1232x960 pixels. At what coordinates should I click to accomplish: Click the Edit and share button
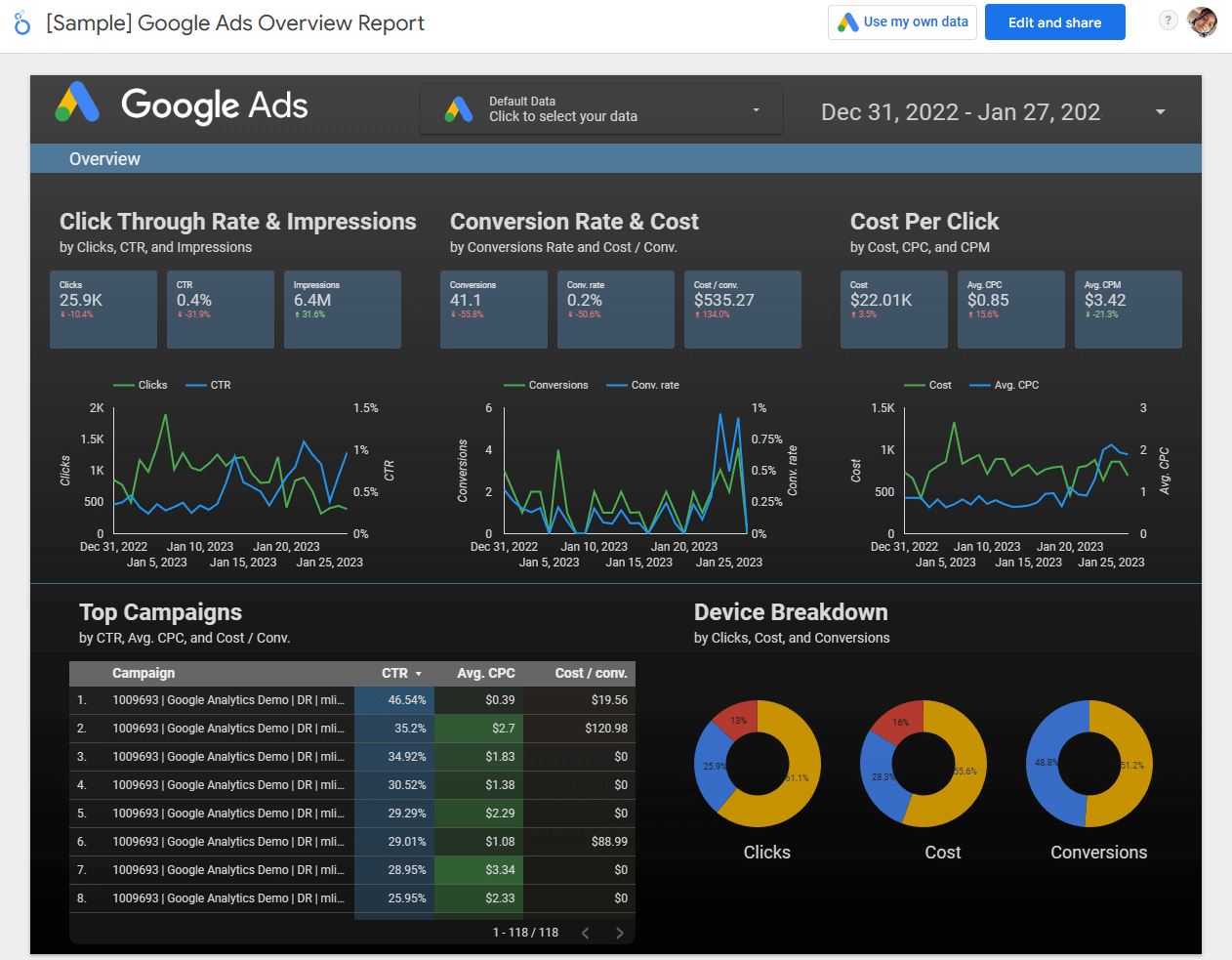click(x=1054, y=22)
